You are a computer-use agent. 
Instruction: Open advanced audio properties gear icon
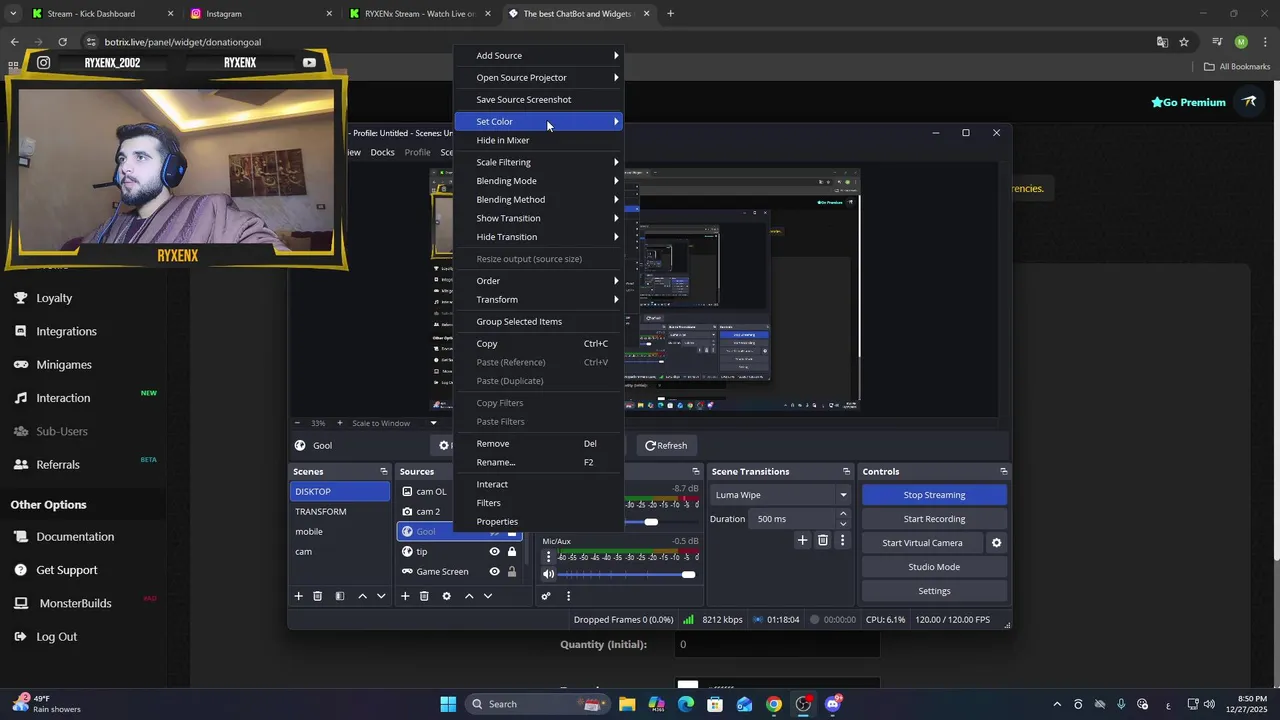point(546,596)
